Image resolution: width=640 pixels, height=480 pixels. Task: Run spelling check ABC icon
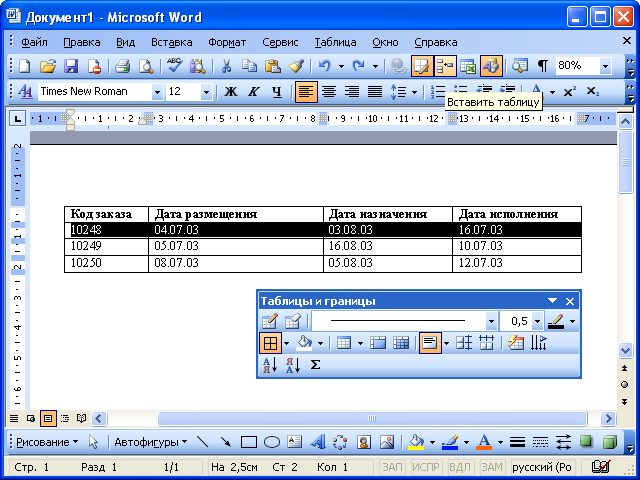pyautogui.click(x=174, y=66)
